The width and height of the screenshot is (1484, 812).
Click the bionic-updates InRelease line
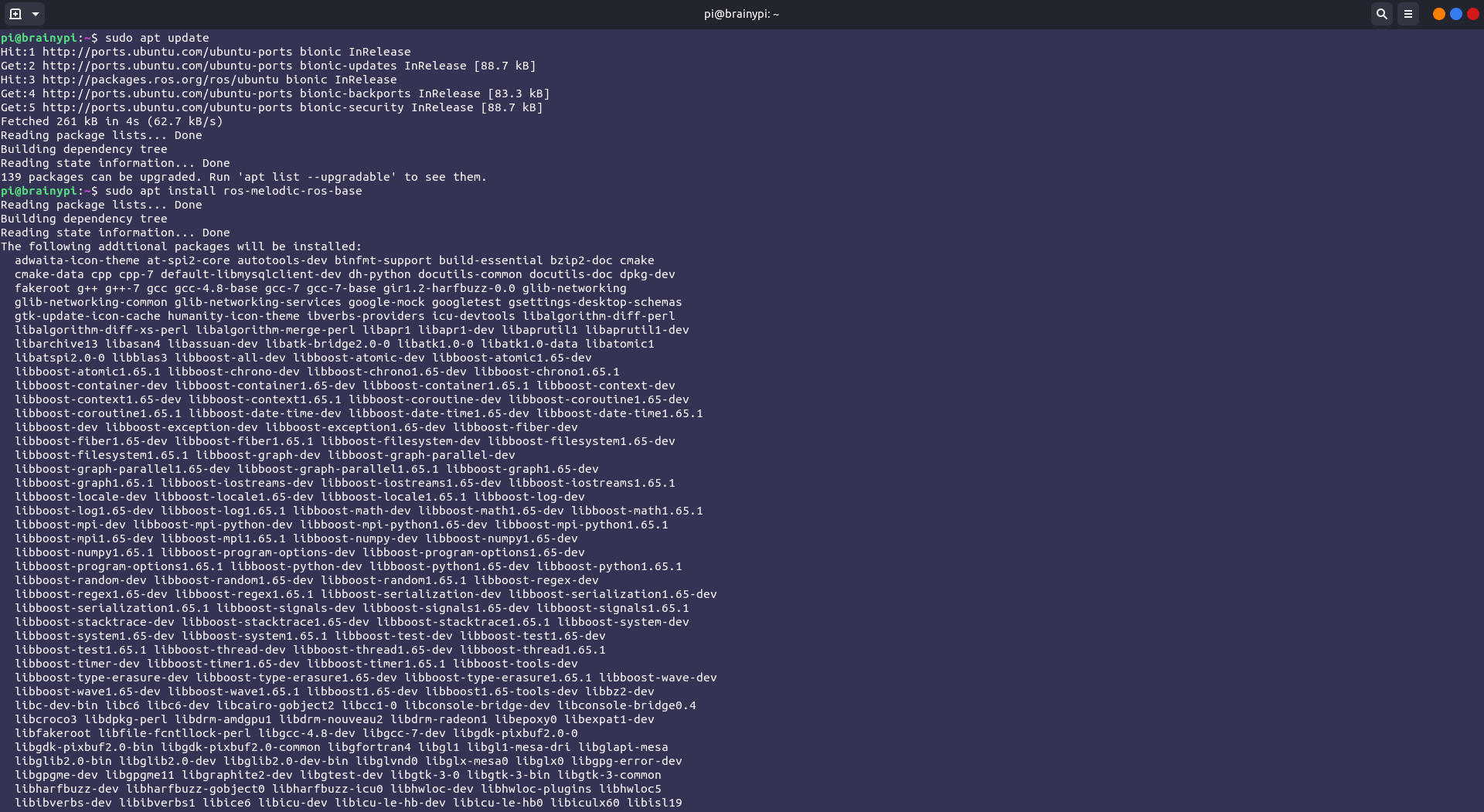pyautogui.click(x=268, y=66)
